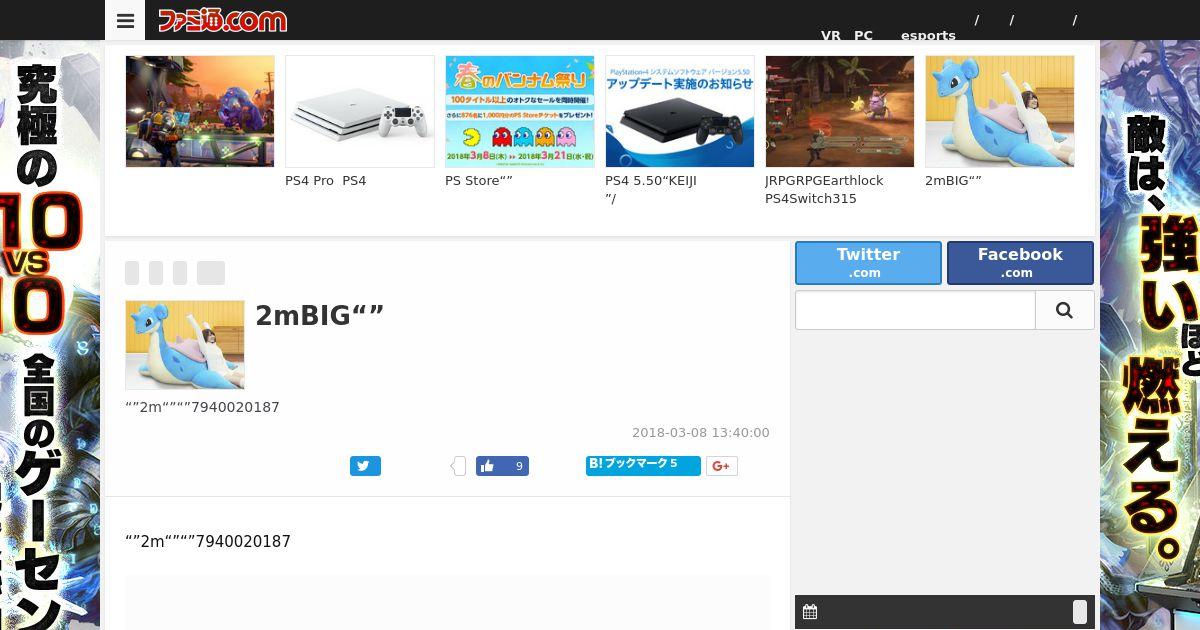This screenshot has height=630, width=1200.
Task: Click the PS4 Pro PS4 article link
Action: [326, 181]
